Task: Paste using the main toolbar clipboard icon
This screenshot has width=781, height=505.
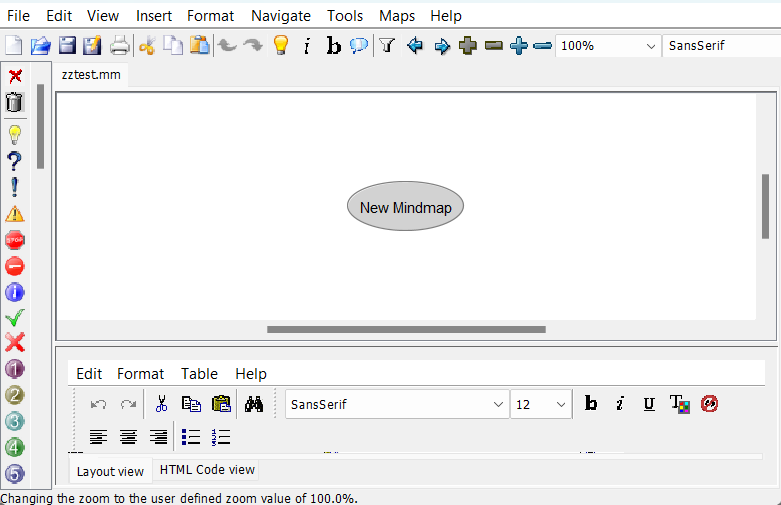Action: coord(200,46)
